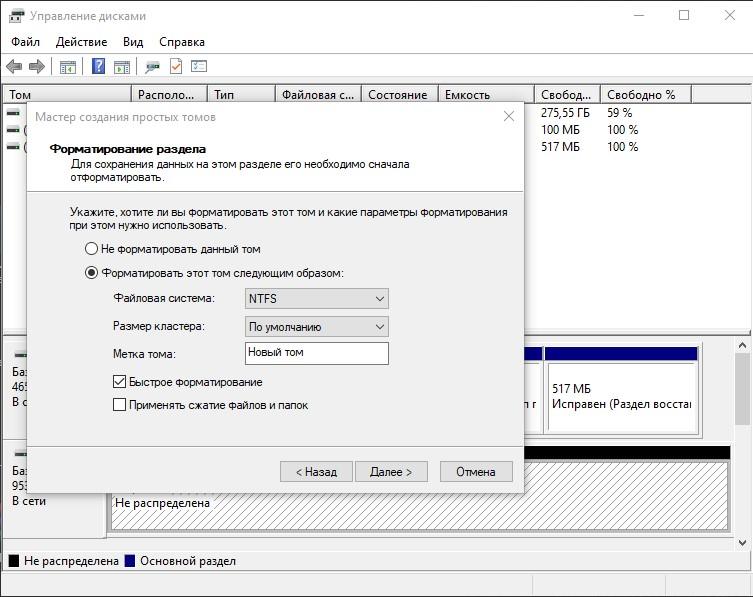Click the settings list toolbar icon
The image size is (753, 597).
coord(199,66)
